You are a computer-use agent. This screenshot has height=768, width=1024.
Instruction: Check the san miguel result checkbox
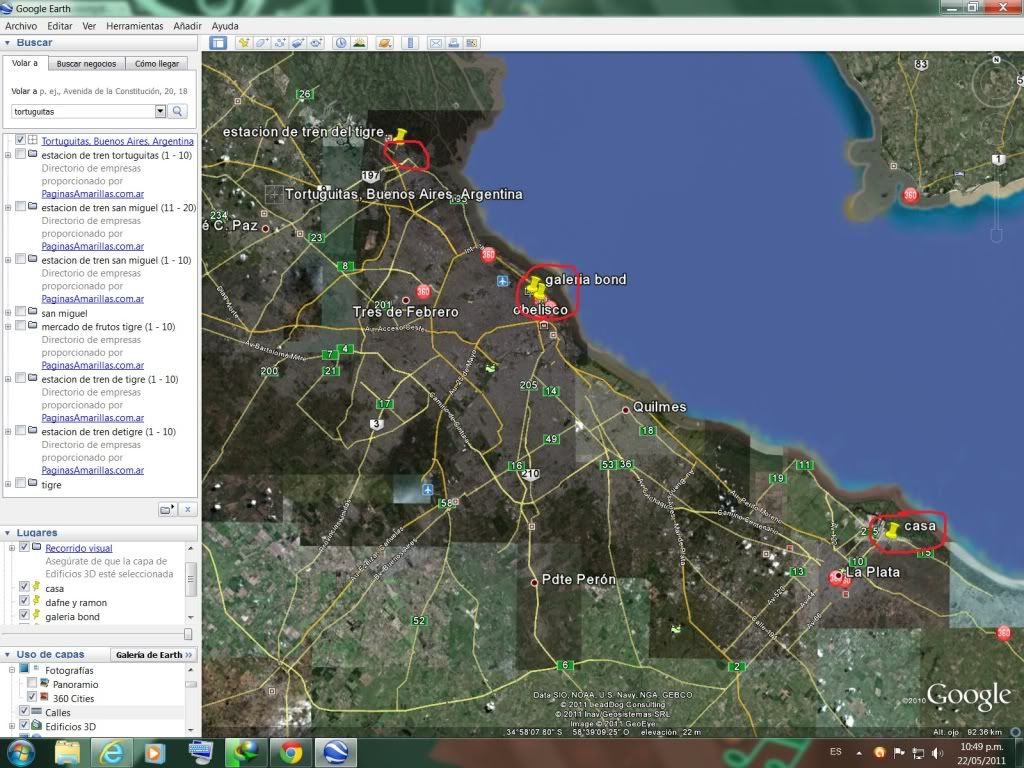tap(20, 312)
